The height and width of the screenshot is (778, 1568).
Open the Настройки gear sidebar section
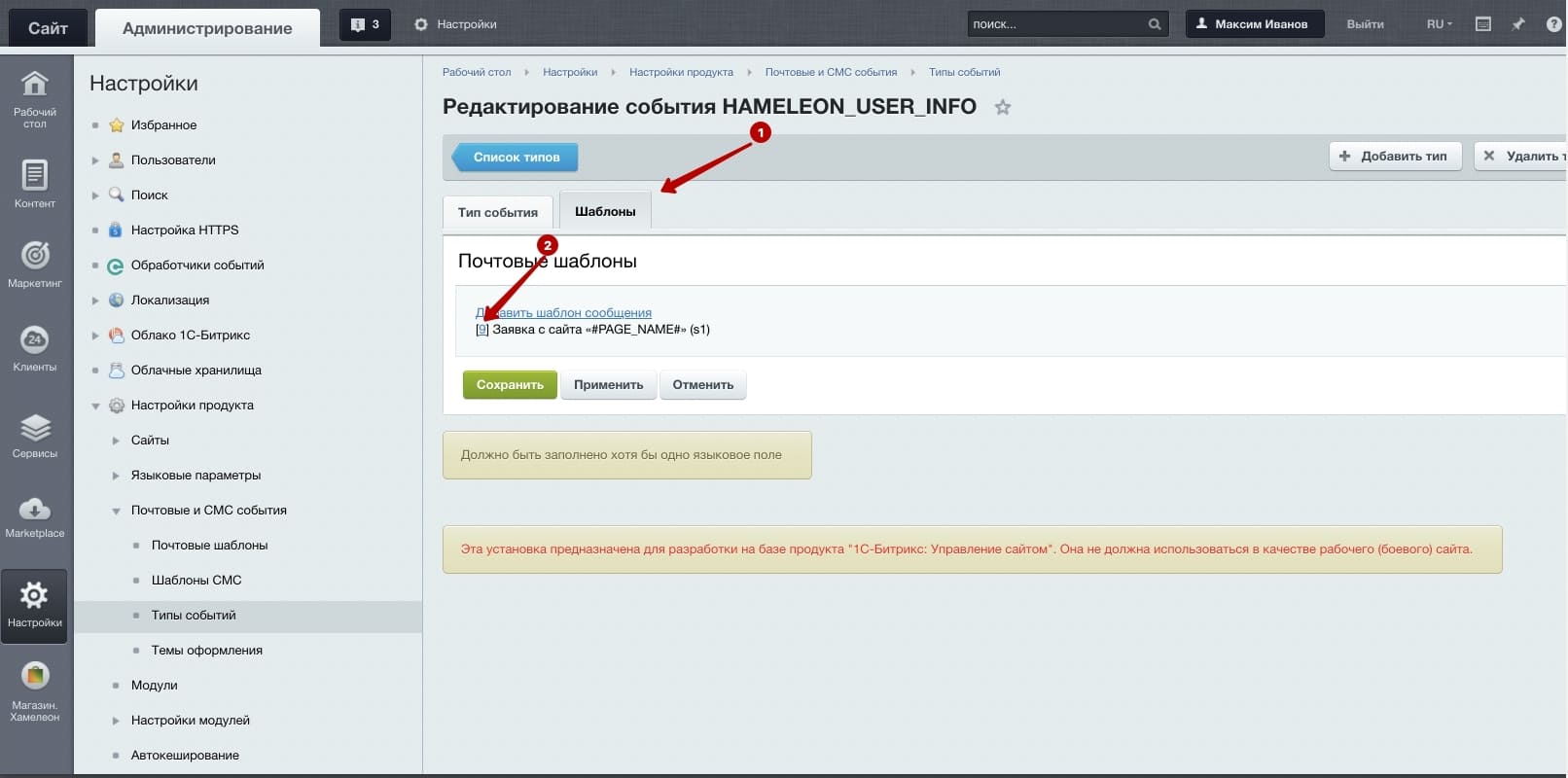click(x=35, y=606)
